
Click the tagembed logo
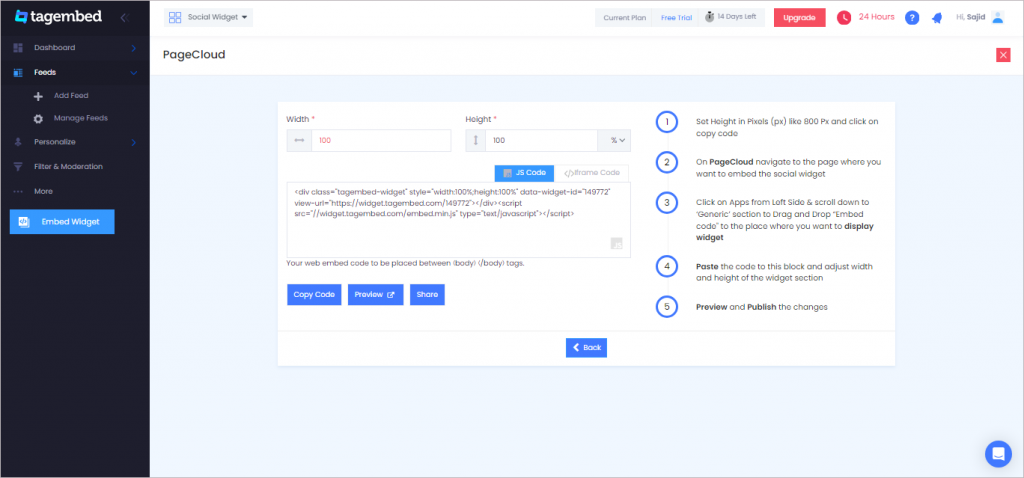click(58, 17)
